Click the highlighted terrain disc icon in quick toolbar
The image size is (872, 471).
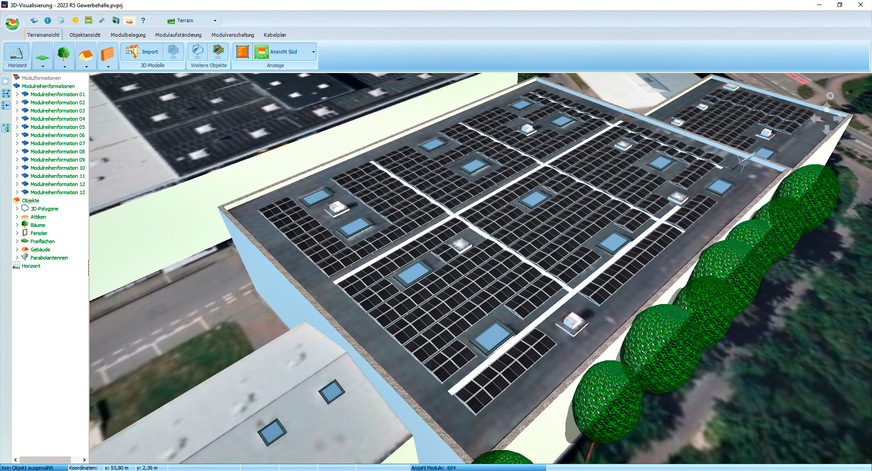[x=129, y=21]
